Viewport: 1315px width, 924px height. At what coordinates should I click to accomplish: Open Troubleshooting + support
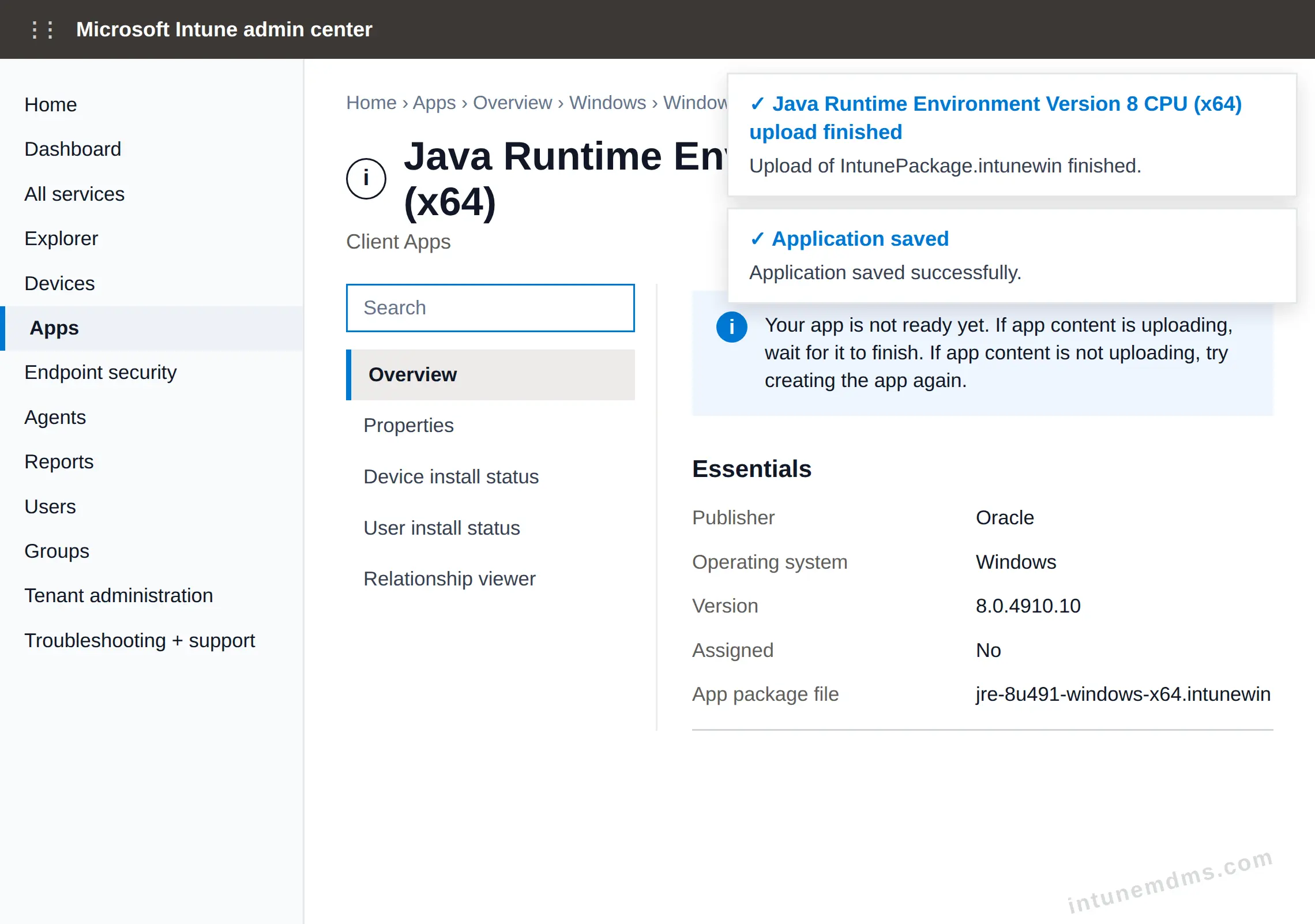tap(140, 641)
